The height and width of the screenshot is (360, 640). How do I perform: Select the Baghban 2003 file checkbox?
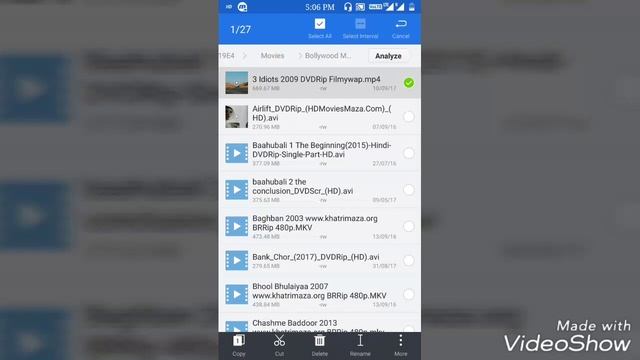pyautogui.click(x=409, y=227)
